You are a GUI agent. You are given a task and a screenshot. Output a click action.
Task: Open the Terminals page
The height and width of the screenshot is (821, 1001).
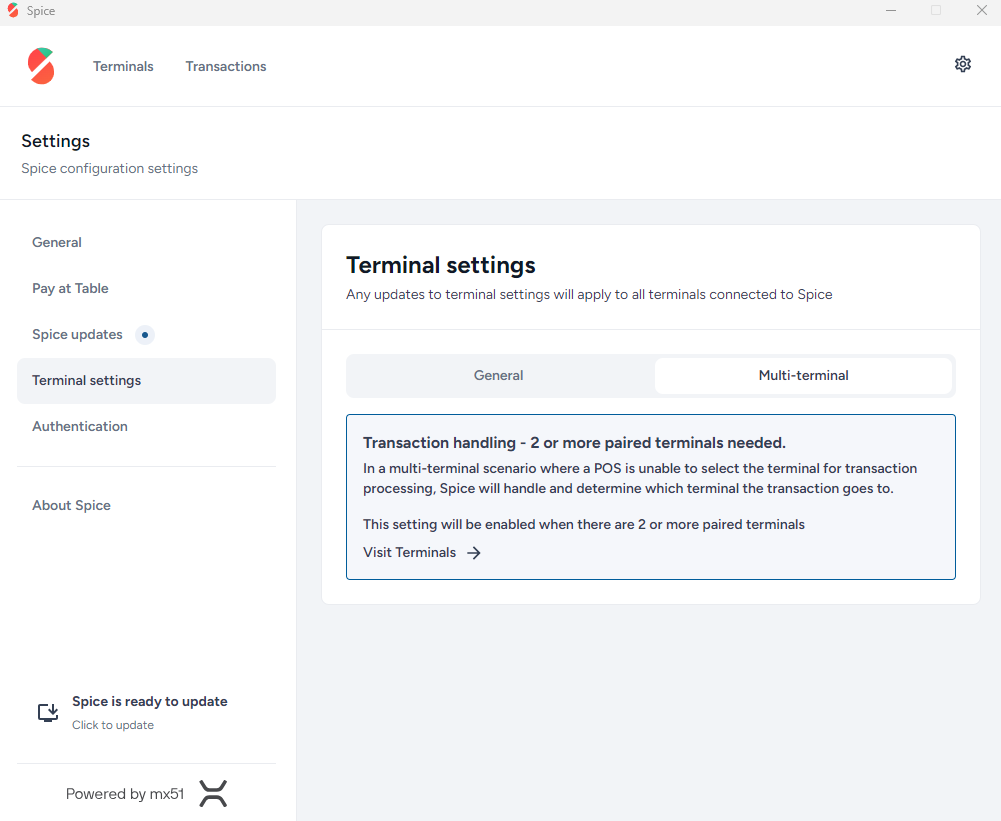click(x=123, y=66)
